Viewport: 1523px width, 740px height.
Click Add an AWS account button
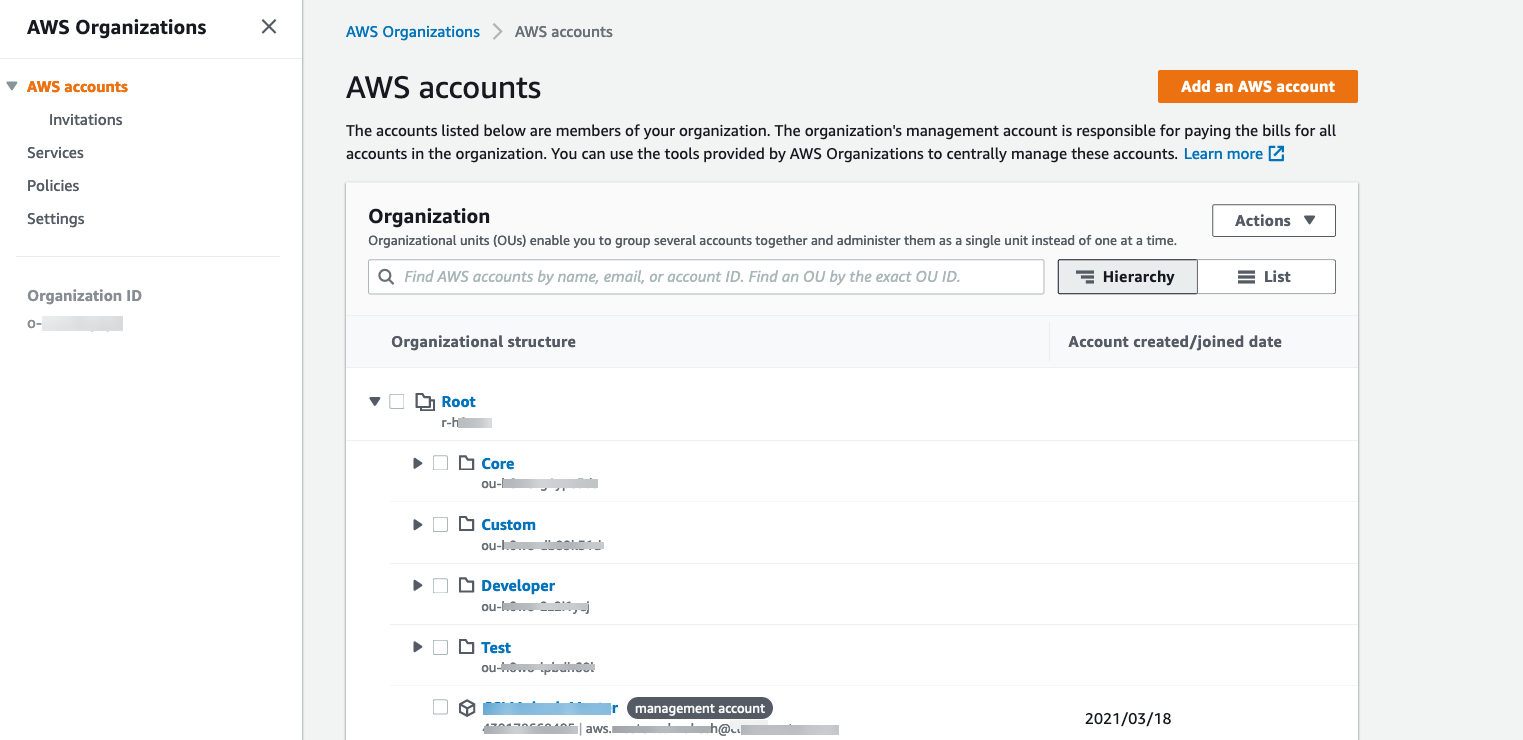click(x=1258, y=86)
